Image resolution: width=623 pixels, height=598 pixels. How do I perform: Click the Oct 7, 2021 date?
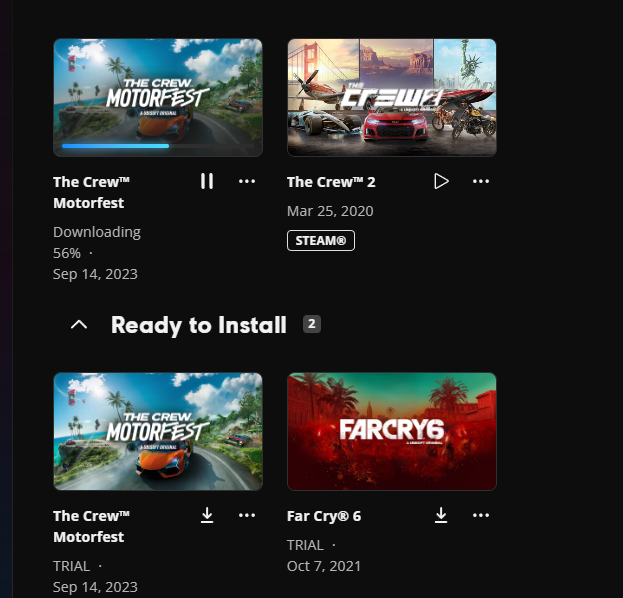tap(324, 566)
